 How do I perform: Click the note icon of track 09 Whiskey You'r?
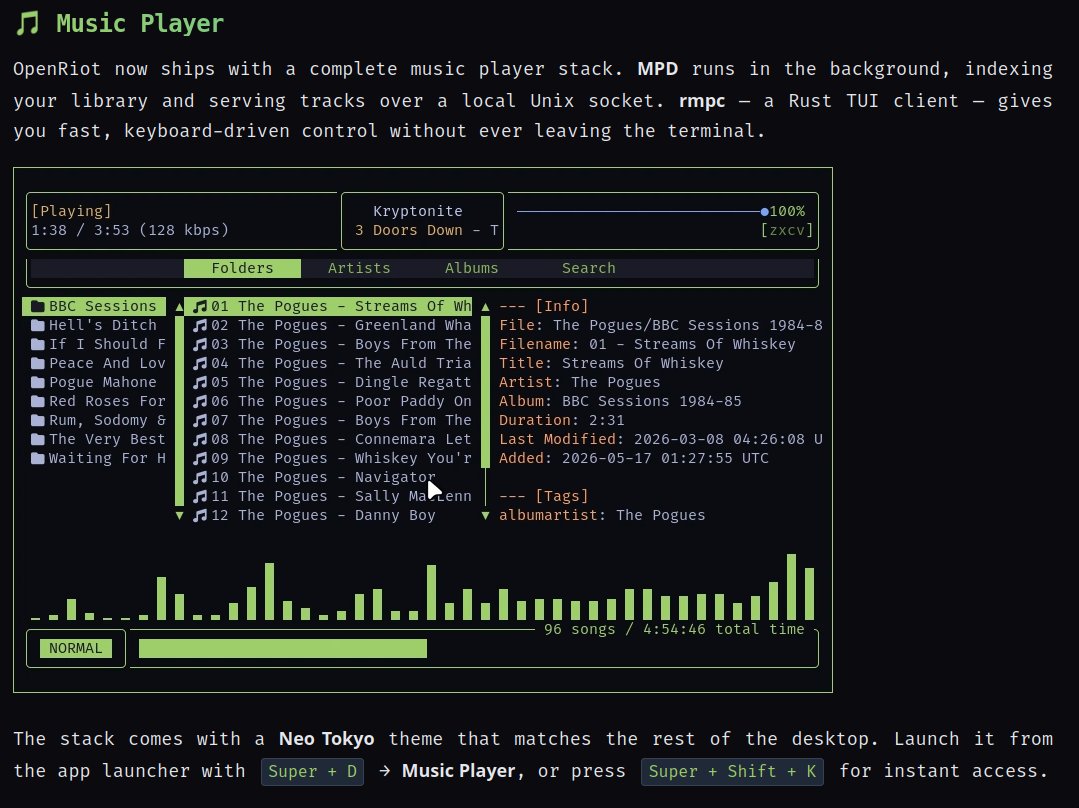coord(200,458)
